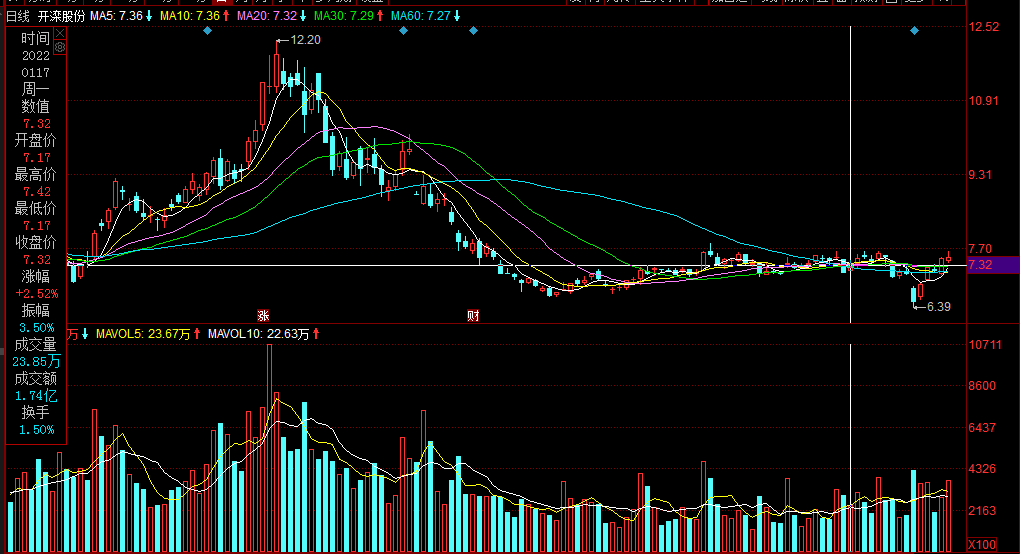Click the 开滦股份 stock name
Viewport: 1020px width, 554px height.
pos(62,16)
